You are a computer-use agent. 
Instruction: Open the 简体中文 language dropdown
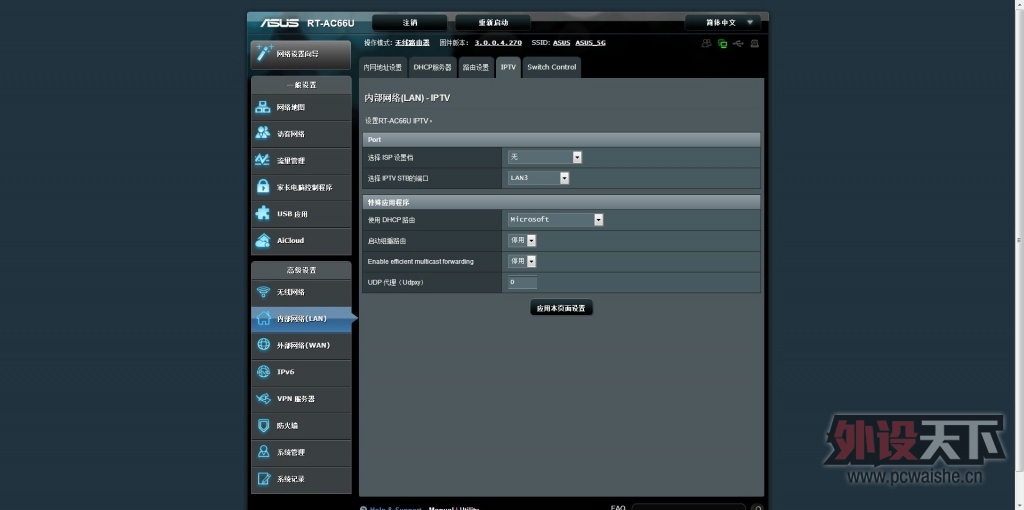[723, 23]
